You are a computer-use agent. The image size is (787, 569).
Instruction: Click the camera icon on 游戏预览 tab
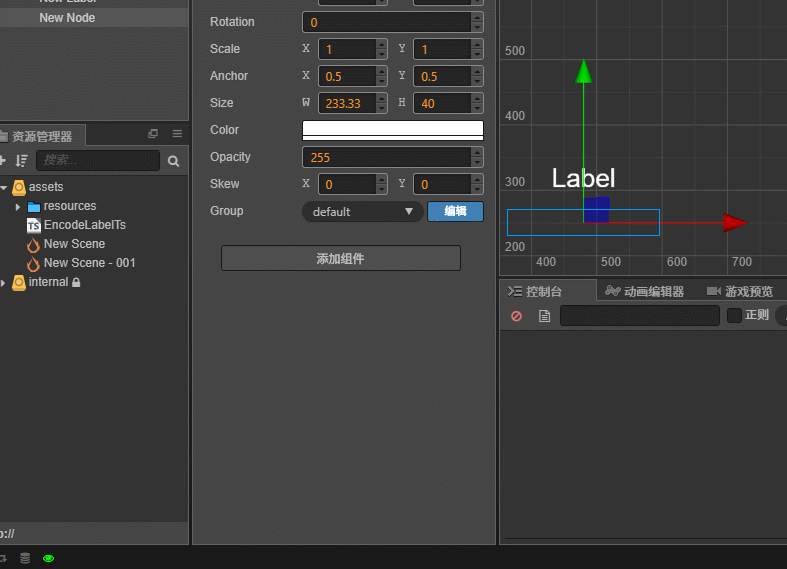(714, 292)
